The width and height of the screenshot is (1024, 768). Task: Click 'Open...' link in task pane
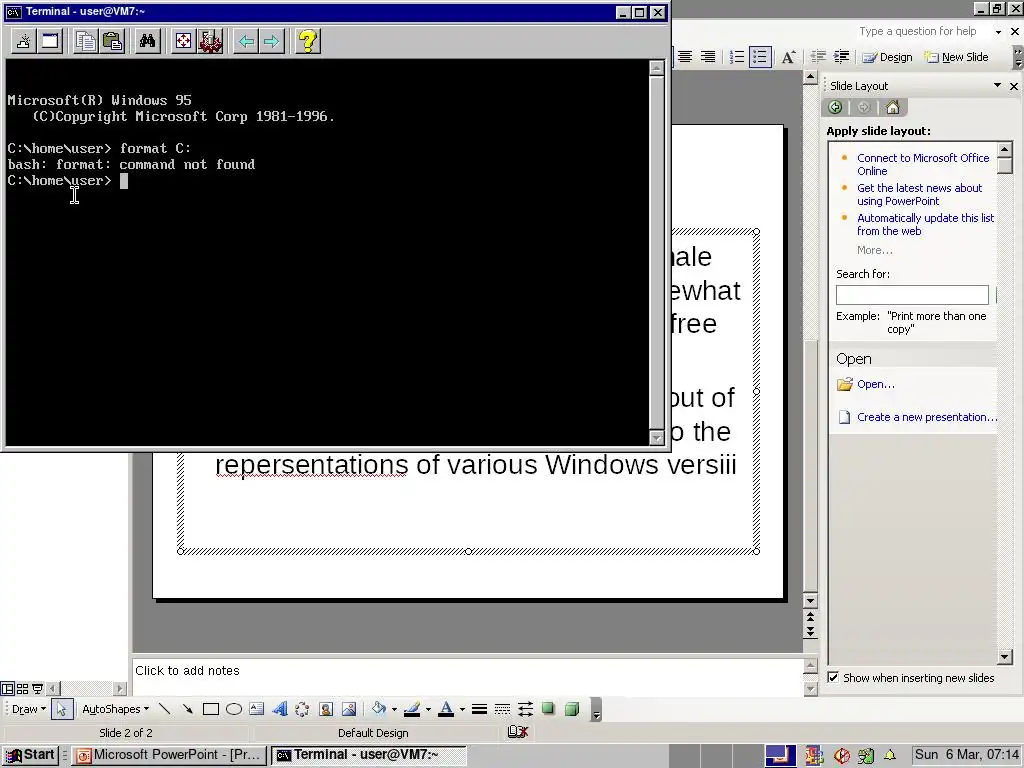click(x=876, y=384)
